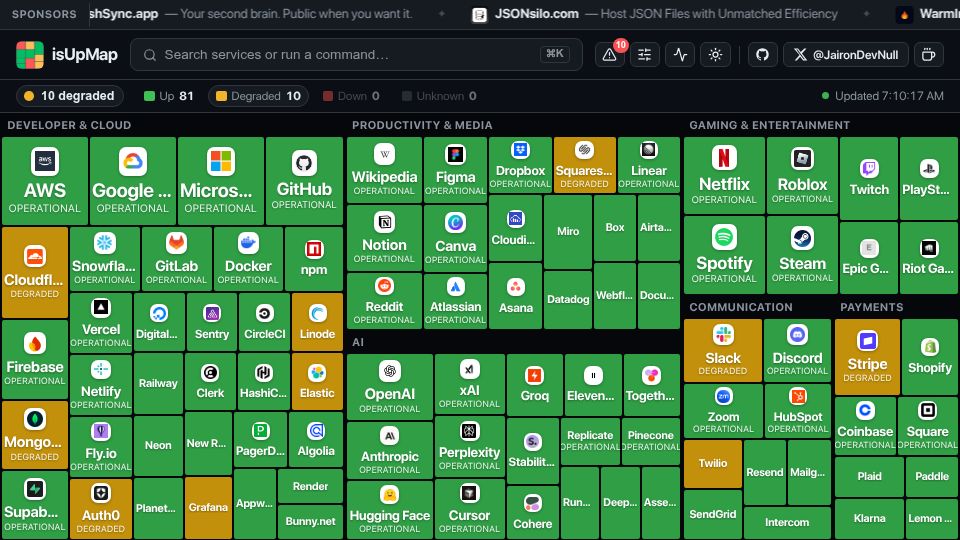Open the Hugging Face tile

click(389, 509)
